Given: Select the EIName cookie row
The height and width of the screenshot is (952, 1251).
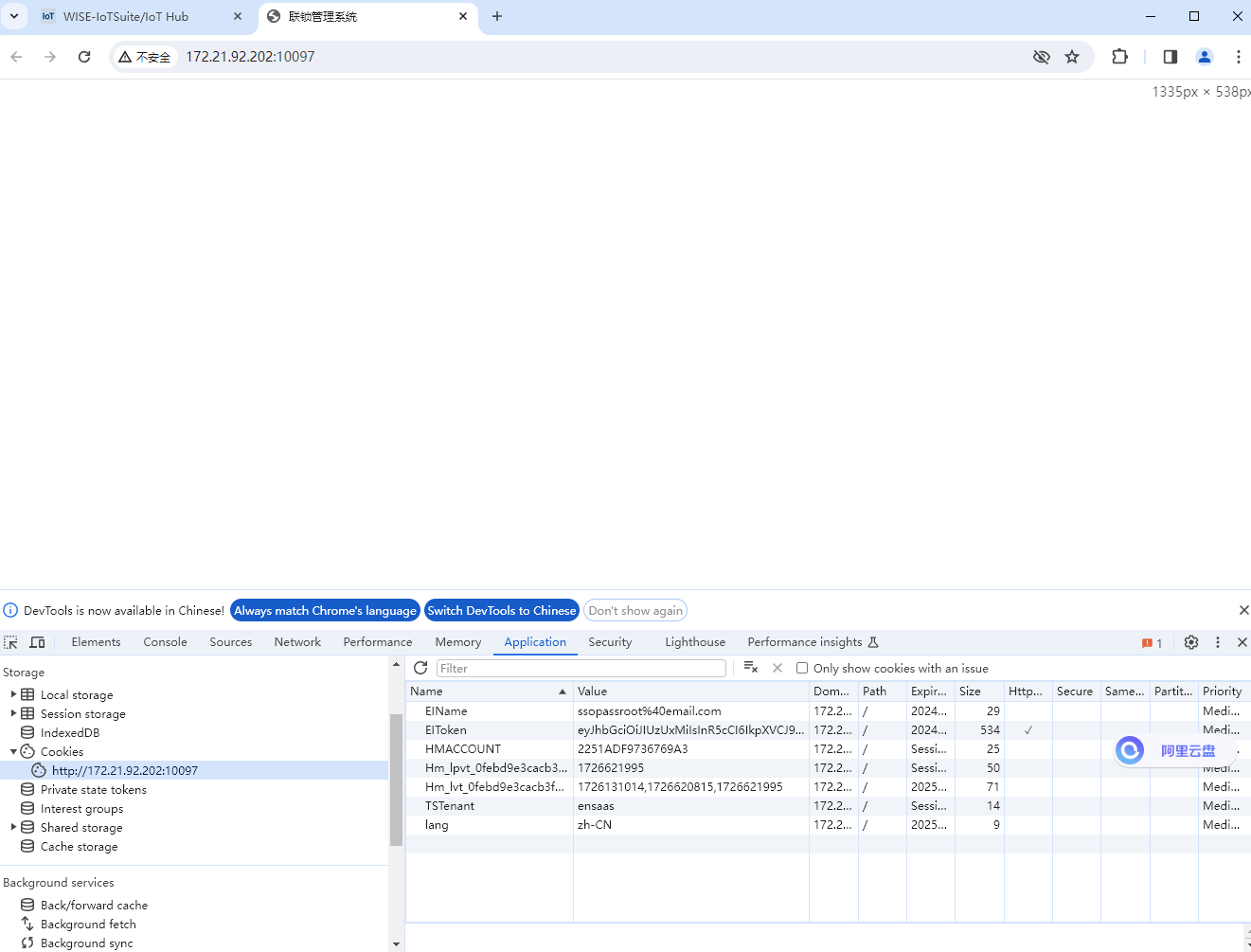Looking at the screenshot, I should [828, 710].
